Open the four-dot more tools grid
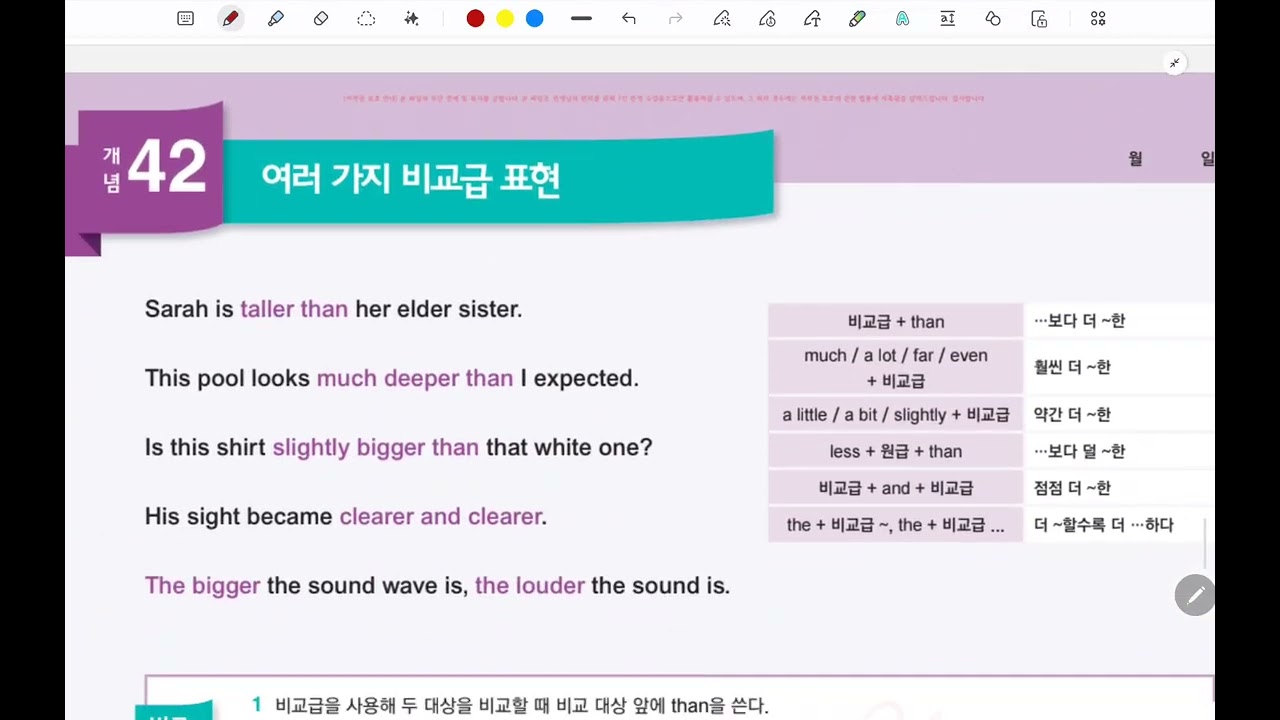 1098,18
